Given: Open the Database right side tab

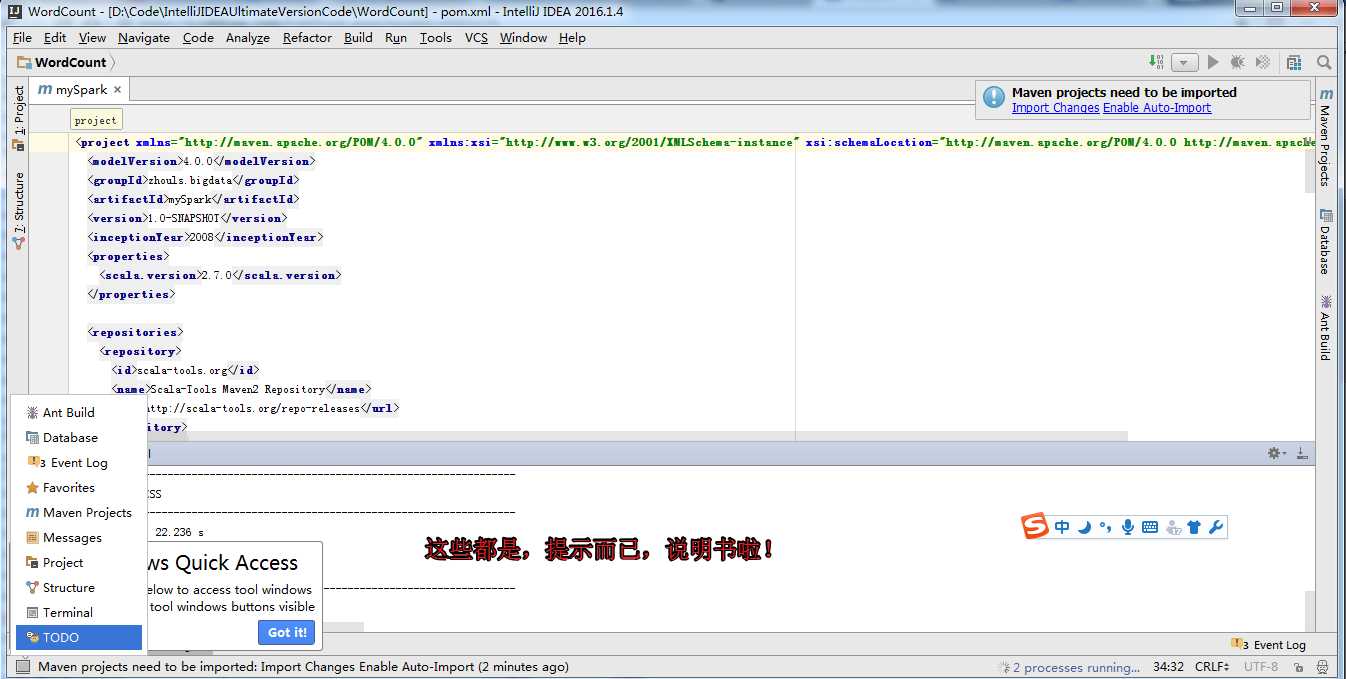Looking at the screenshot, I should [x=1325, y=241].
